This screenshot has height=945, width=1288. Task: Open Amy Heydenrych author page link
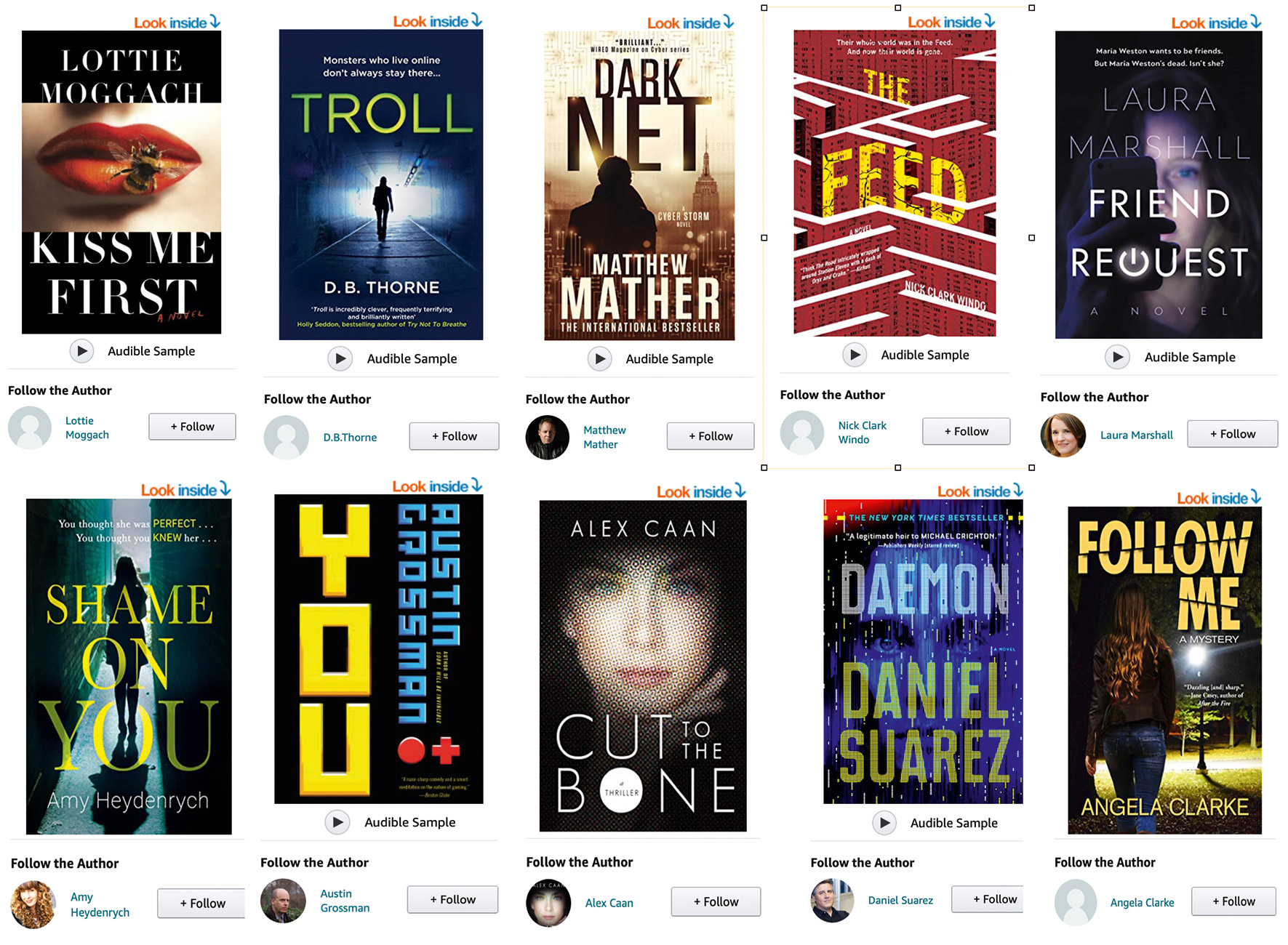(x=100, y=904)
